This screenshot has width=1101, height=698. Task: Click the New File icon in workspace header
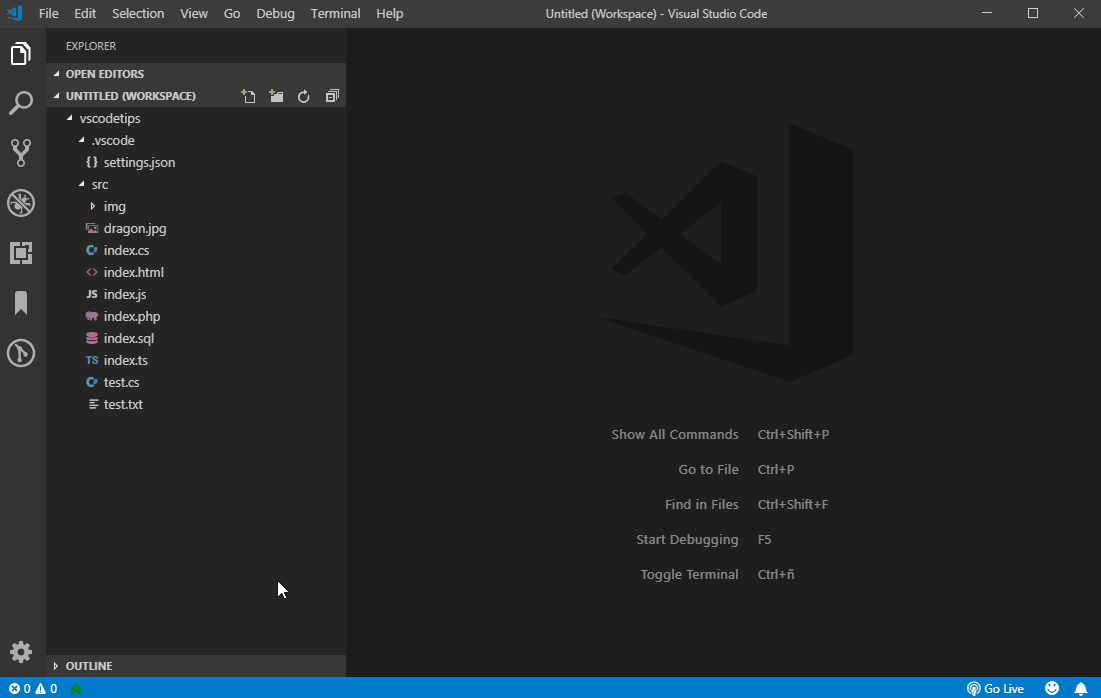248,96
